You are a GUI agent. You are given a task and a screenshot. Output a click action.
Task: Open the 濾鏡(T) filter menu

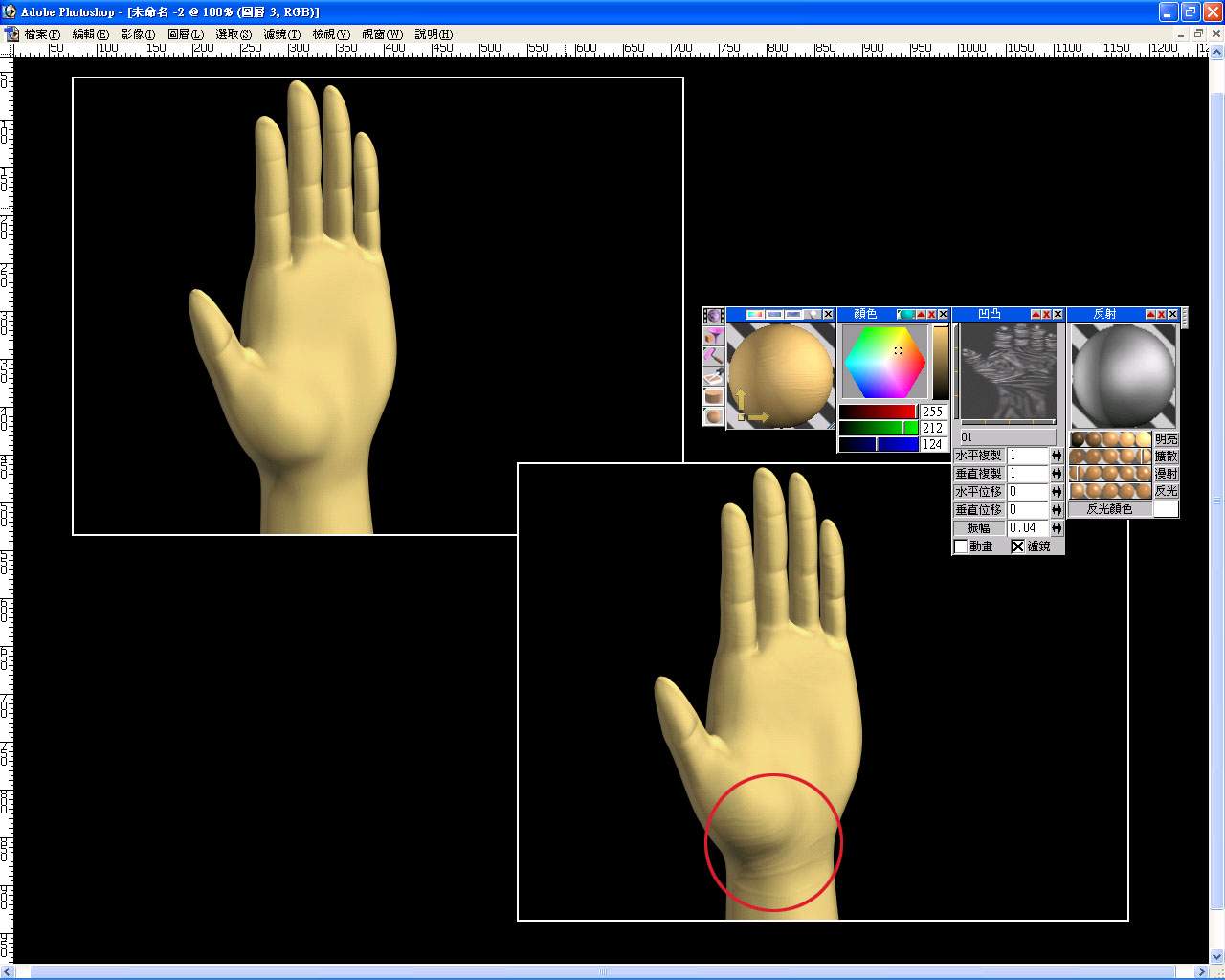(x=281, y=33)
